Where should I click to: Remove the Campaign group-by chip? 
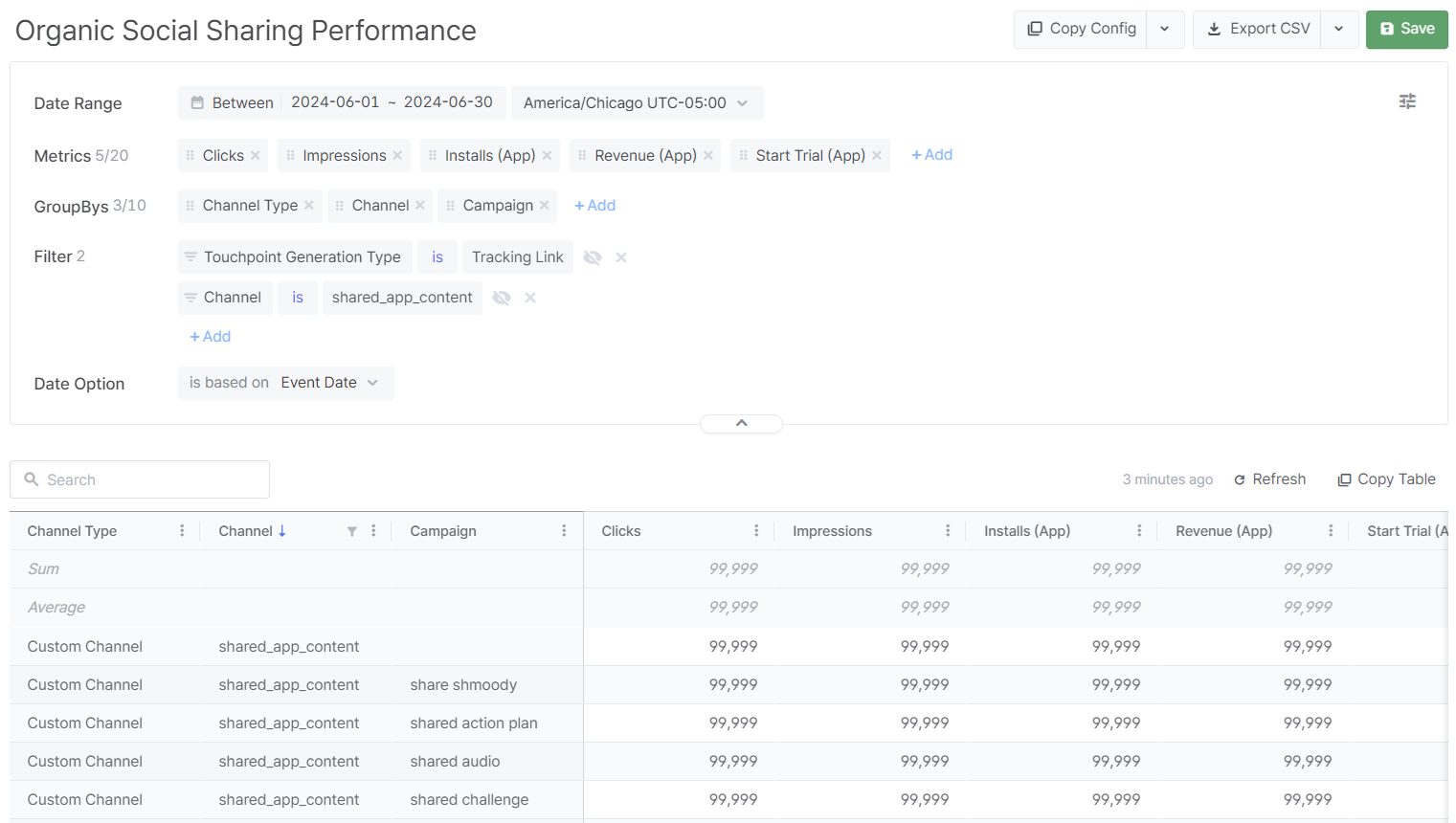(545, 206)
